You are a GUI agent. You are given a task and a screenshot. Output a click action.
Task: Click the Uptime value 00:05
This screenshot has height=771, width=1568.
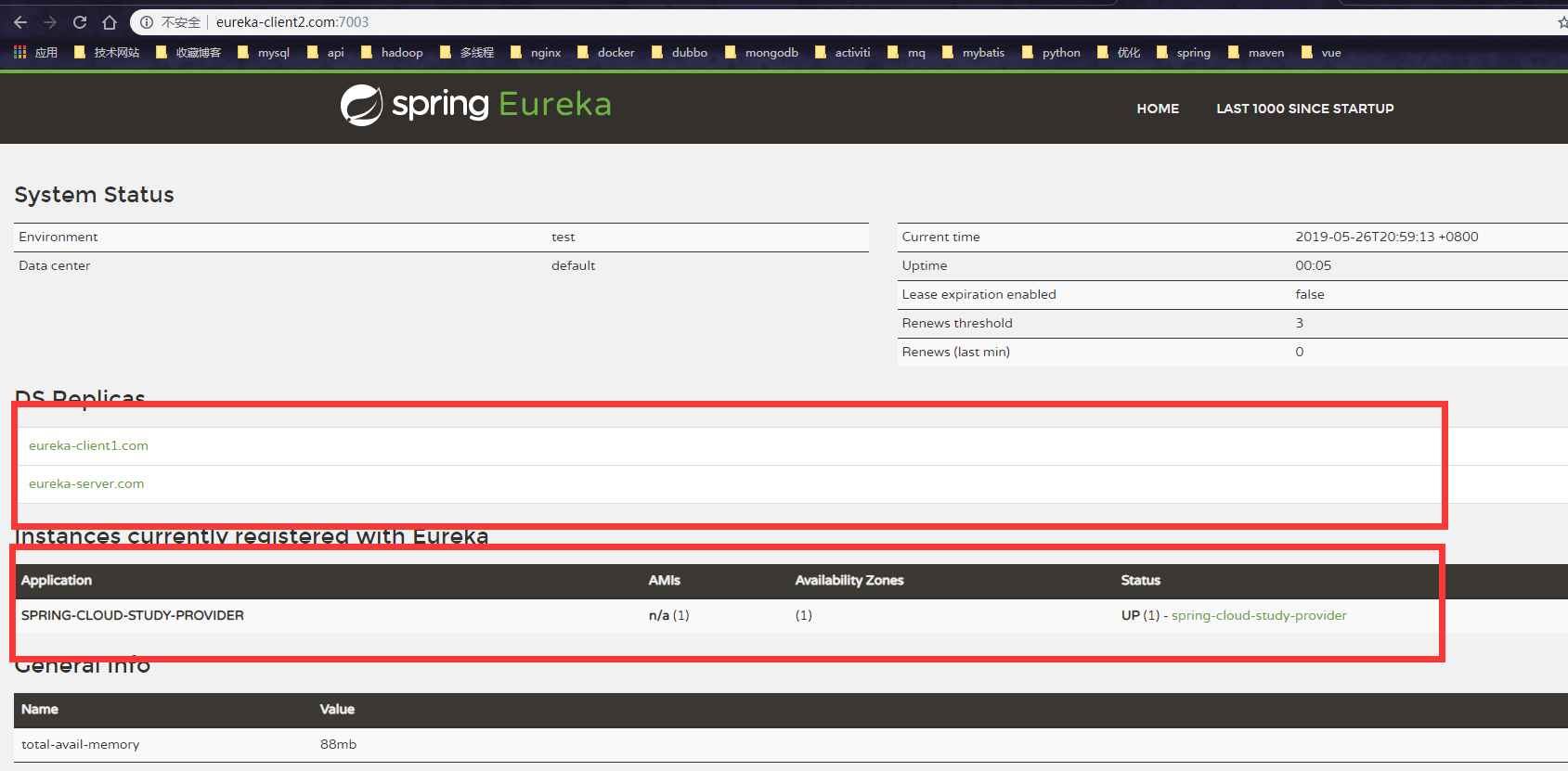click(x=1313, y=266)
